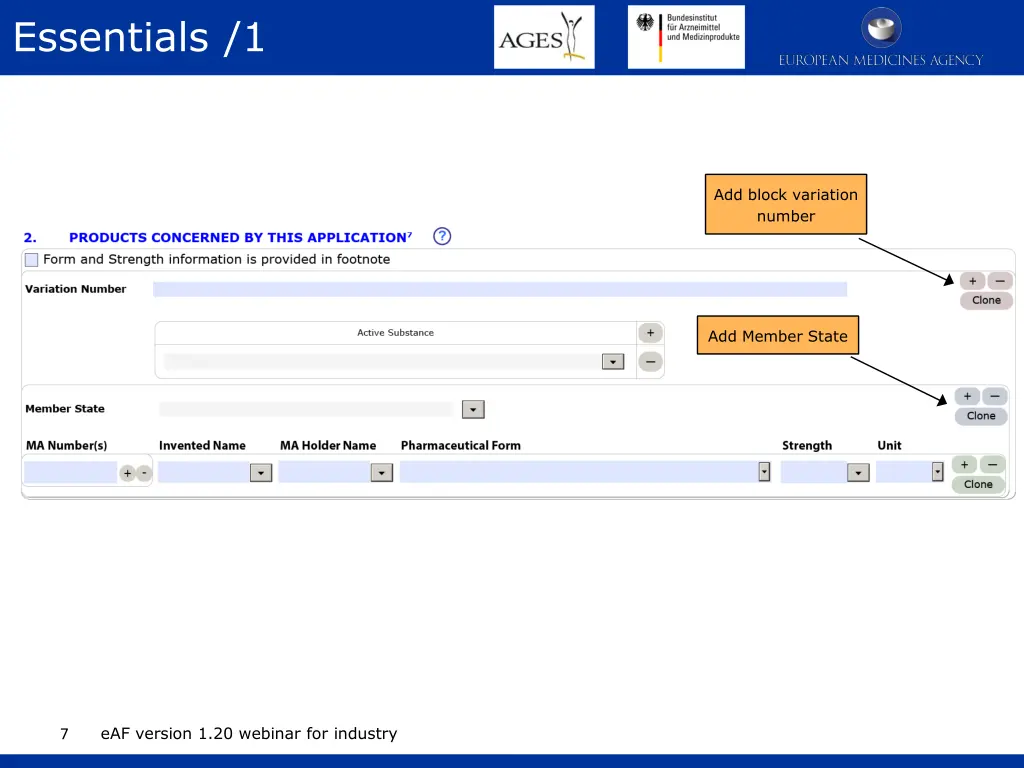This screenshot has height=768, width=1024.
Task: Add a Member State with plus
Action: 967,396
